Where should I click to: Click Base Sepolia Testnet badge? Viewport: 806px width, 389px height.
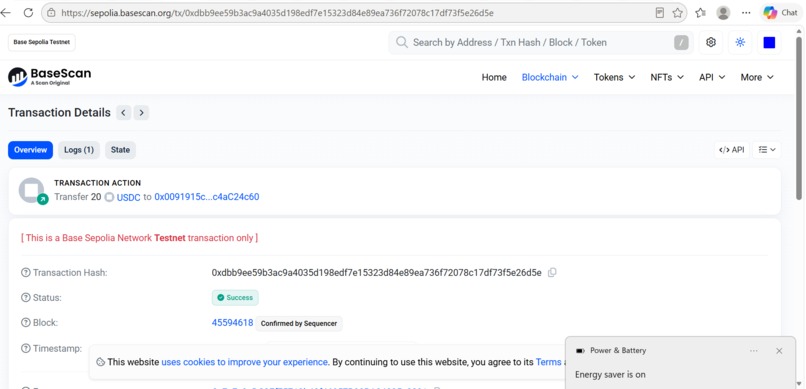pos(42,43)
